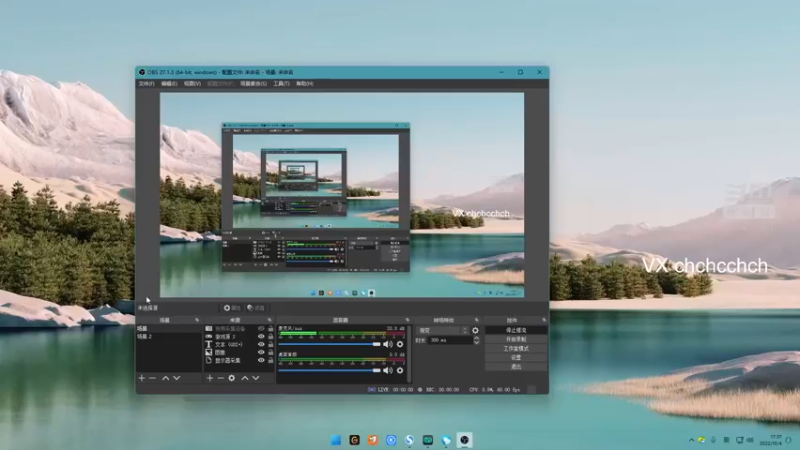800x450 pixels.
Task: Toggle visibility of 视频采集设备 source
Action: (x=261, y=329)
